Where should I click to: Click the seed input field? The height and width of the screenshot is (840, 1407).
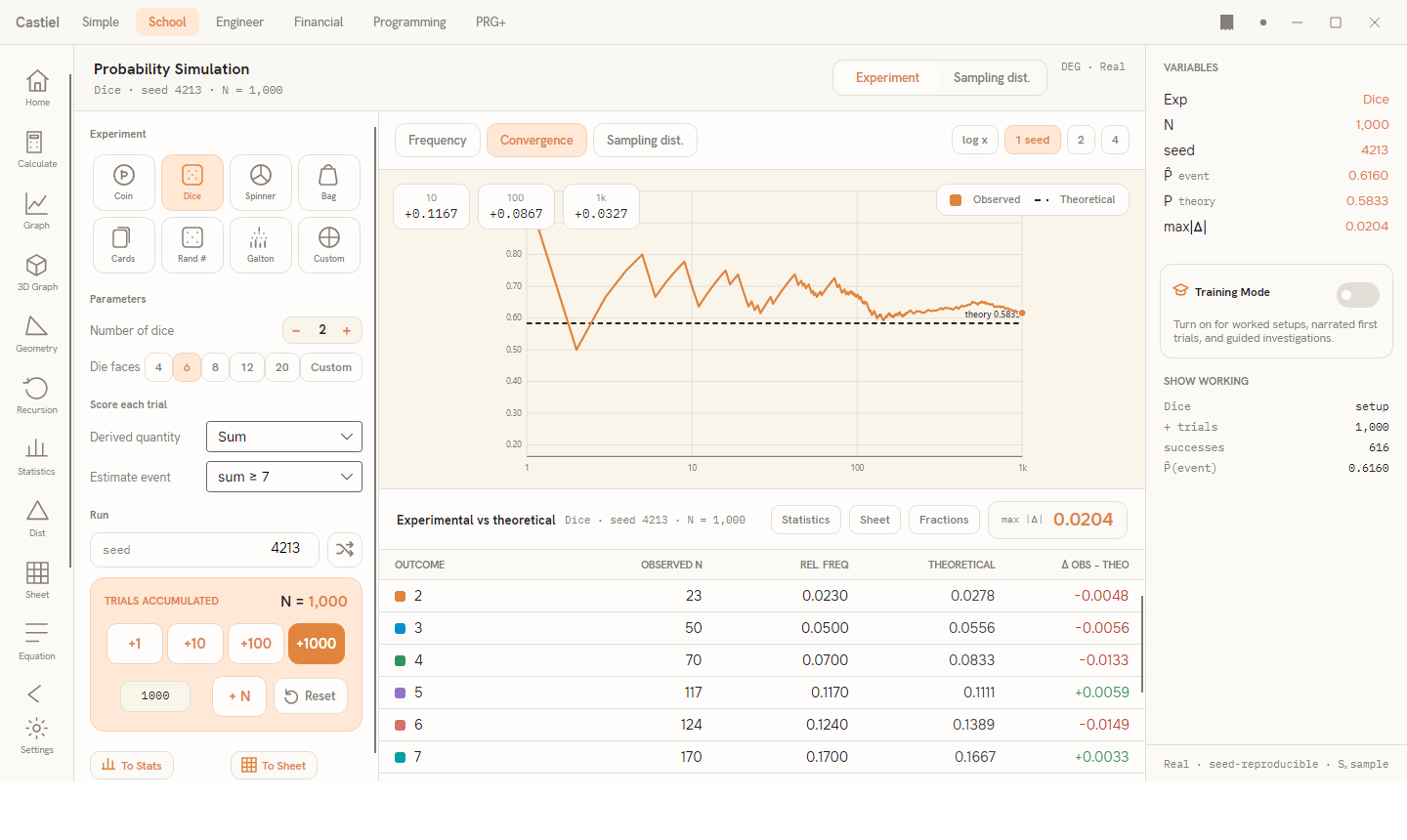pyautogui.click(x=204, y=549)
